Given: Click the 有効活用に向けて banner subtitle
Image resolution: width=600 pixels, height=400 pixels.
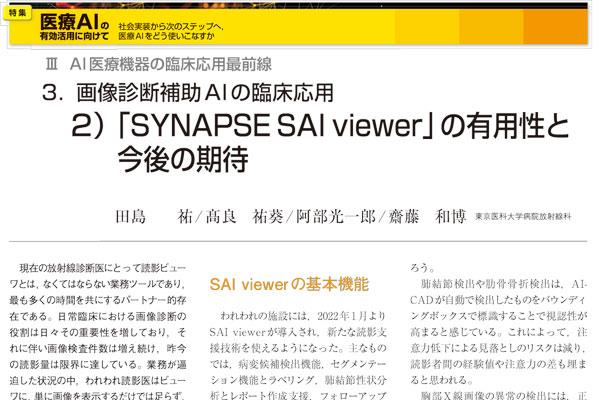Looking at the screenshot, I should click(x=74, y=36).
